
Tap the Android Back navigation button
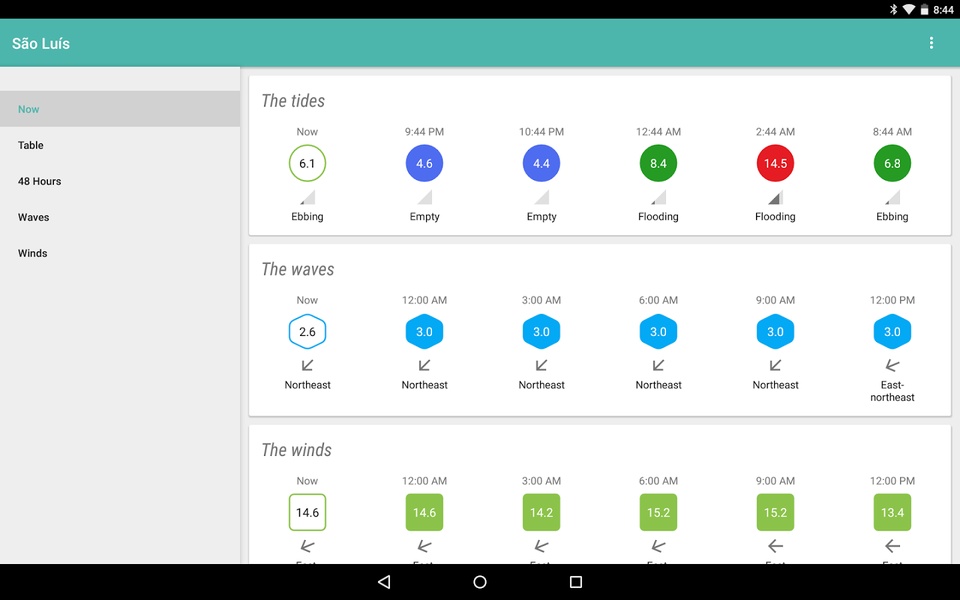(384, 582)
